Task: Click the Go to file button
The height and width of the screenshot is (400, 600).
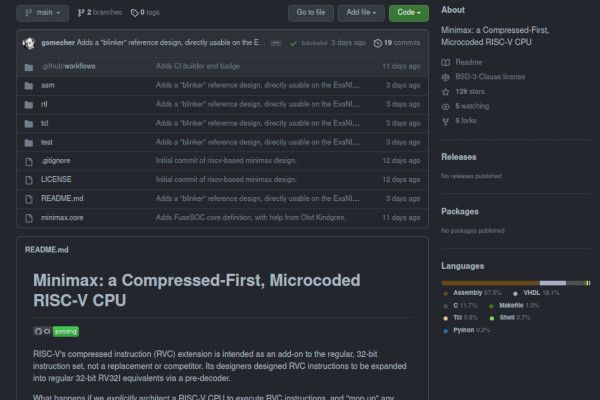Action: 310,13
